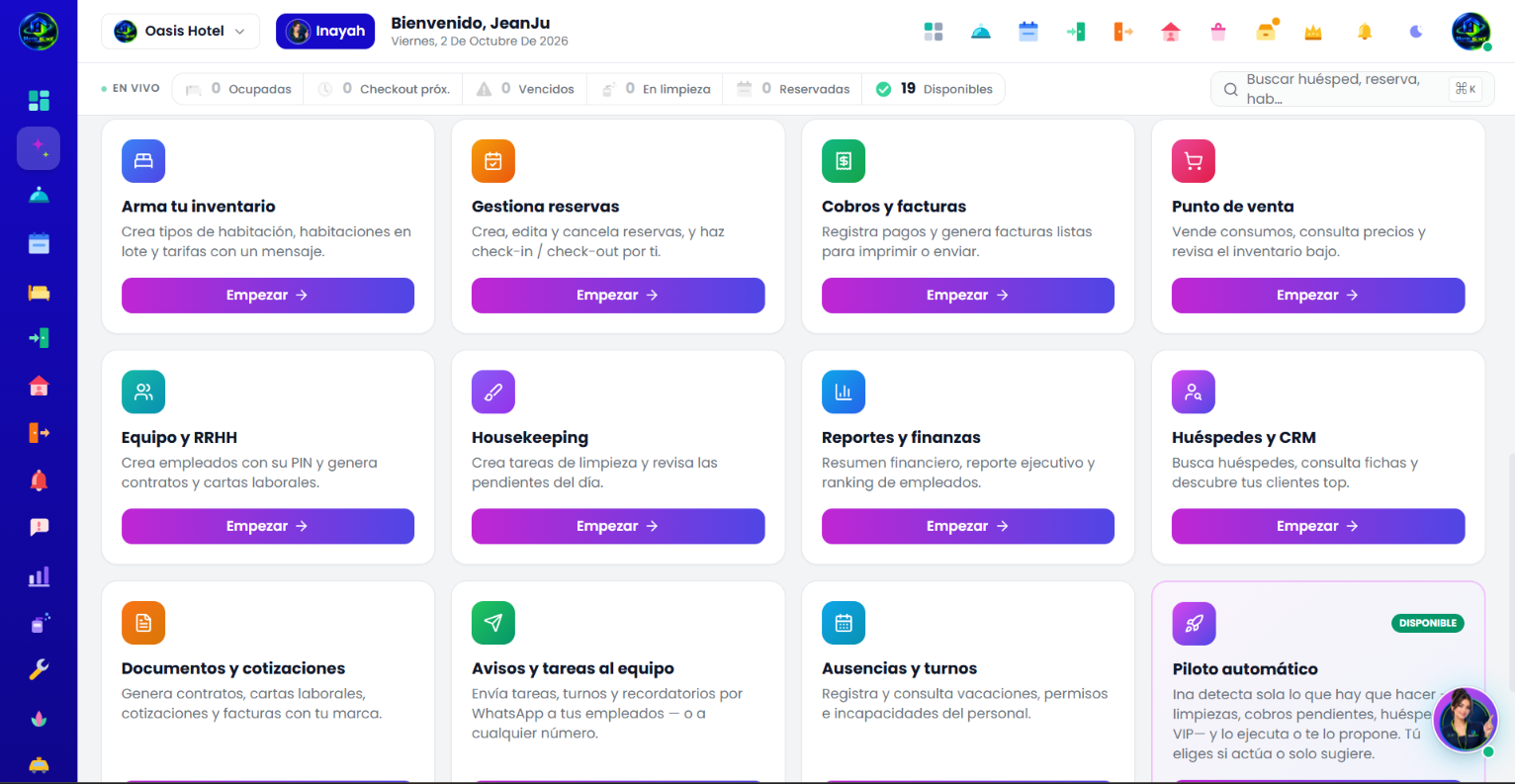The image size is (1515, 784).
Task: Open the yellow bed rooms icon in the left sidebar
Action: 39,292
